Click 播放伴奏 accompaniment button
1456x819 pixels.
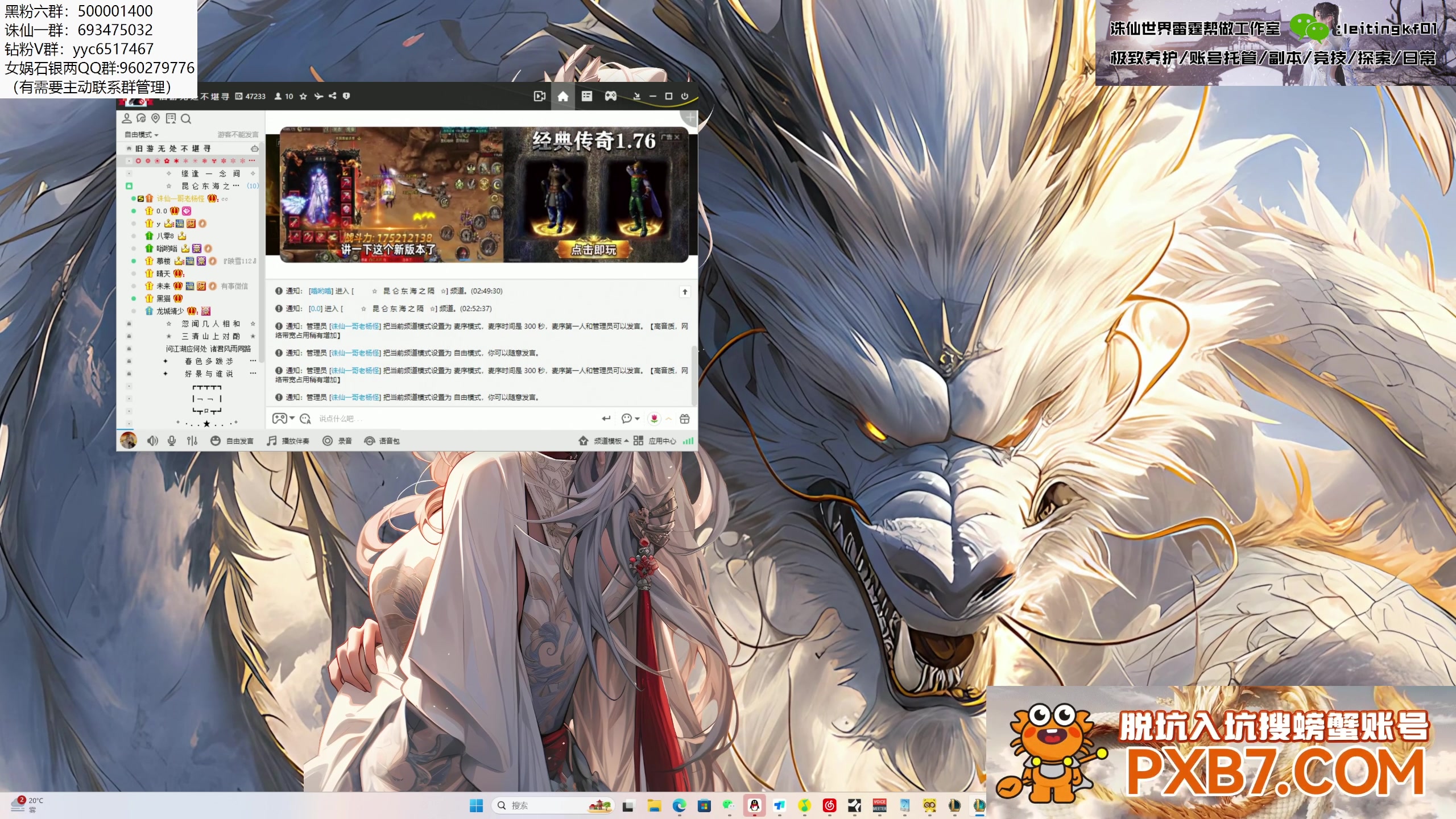(288, 441)
